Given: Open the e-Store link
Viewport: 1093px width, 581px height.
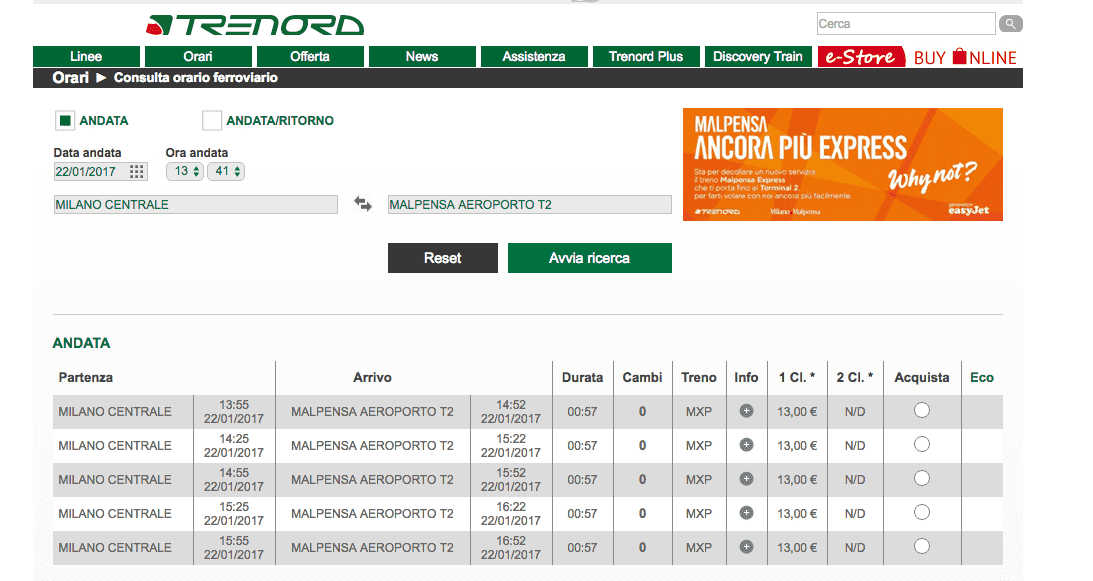Looking at the screenshot, I should pyautogui.click(x=861, y=56).
